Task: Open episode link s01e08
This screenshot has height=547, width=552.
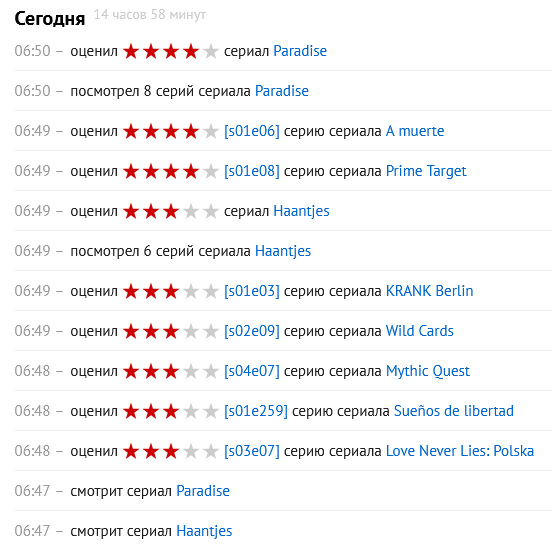Action: (252, 171)
